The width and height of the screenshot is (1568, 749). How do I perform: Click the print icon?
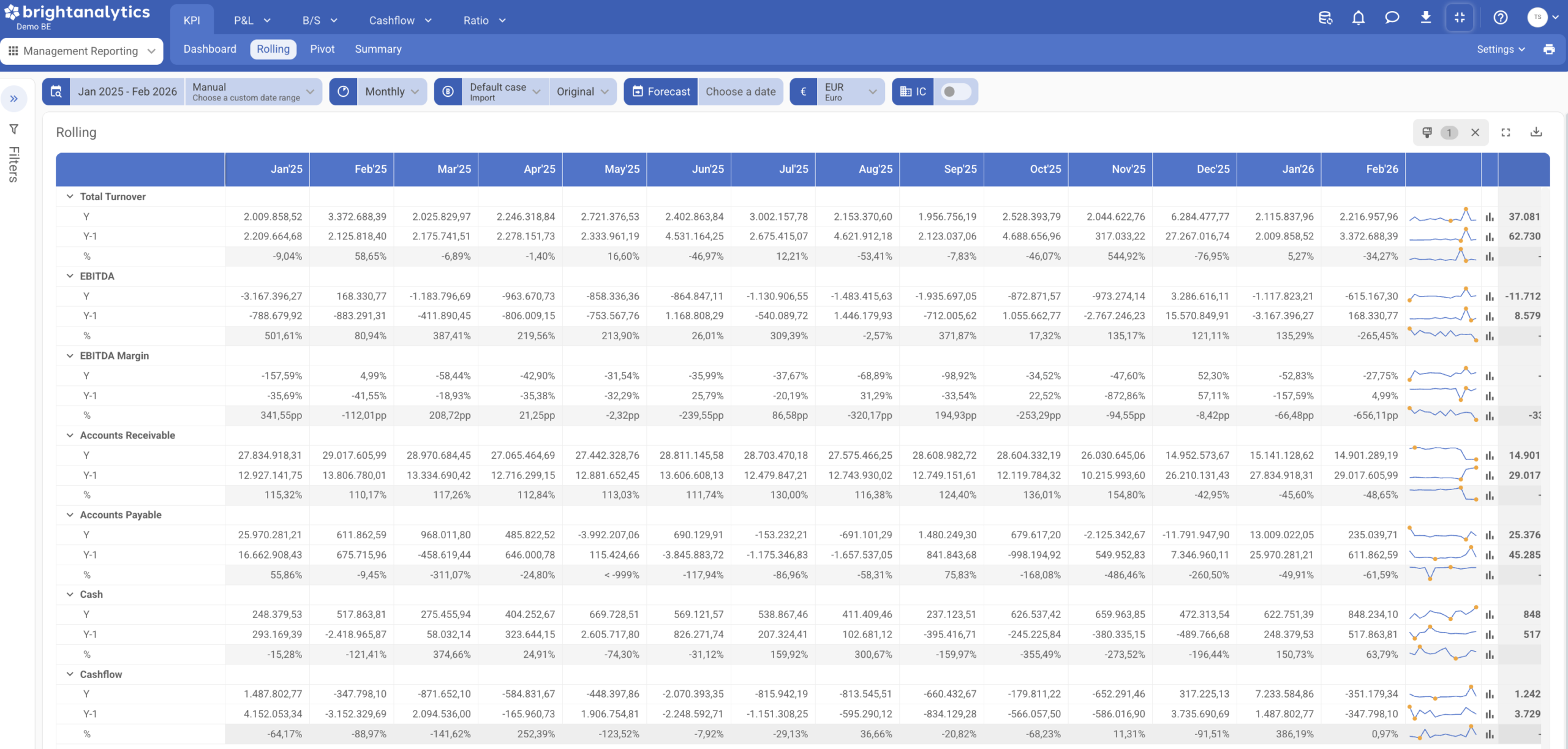pyautogui.click(x=1548, y=50)
